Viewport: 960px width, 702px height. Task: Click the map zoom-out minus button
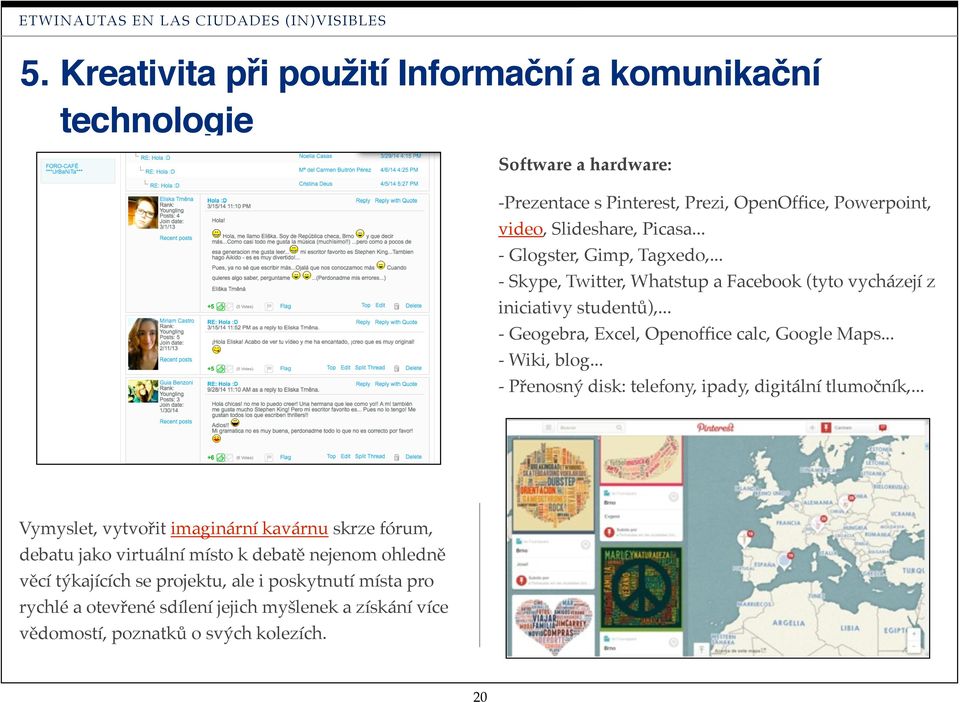coord(915,645)
